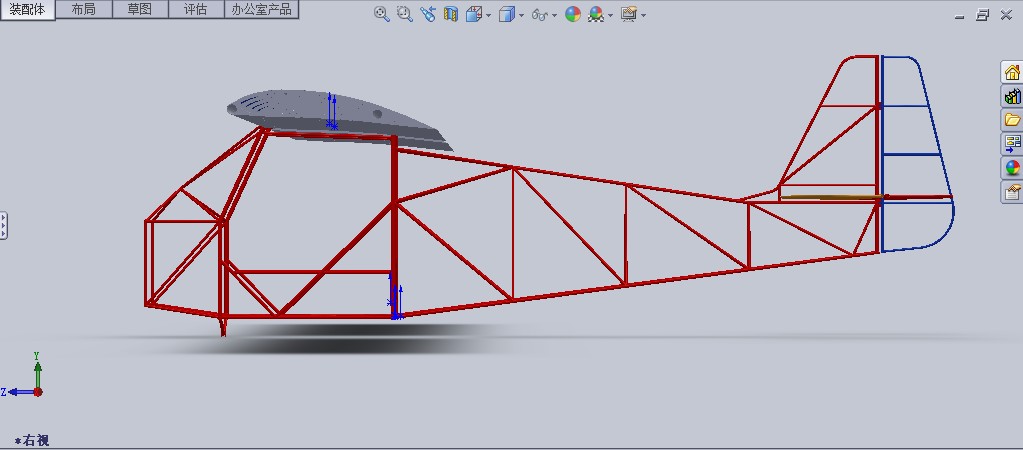This screenshot has width=1023, height=450.
Task: Expand Apply Scene dropdown arrow
Action: [x=611, y=16]
